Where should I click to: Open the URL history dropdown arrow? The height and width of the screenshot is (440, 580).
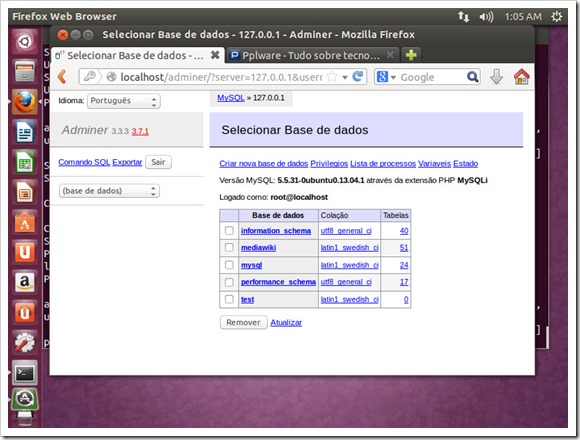[345, 77]
